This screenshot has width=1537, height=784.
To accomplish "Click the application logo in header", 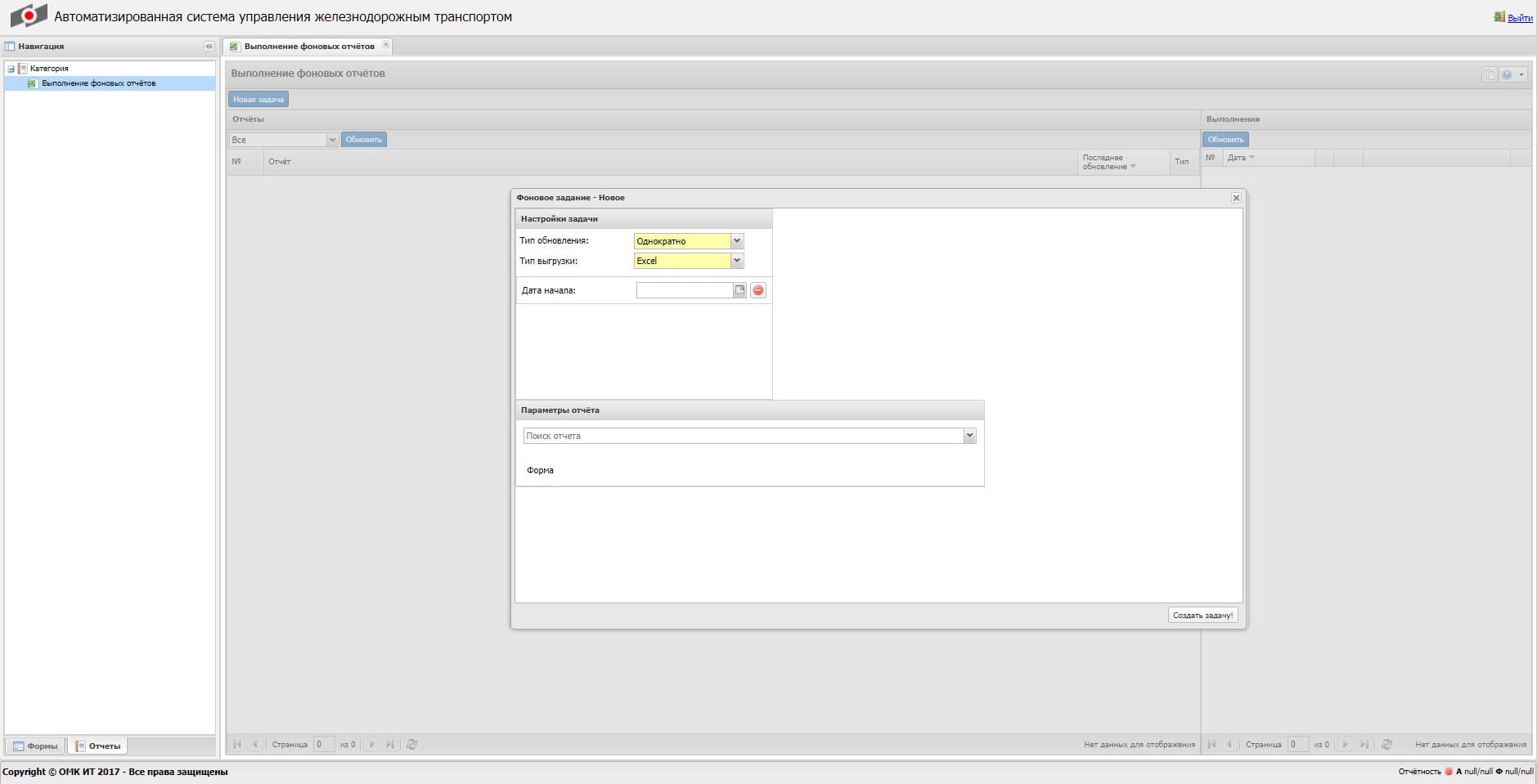I will pos(29,16).
